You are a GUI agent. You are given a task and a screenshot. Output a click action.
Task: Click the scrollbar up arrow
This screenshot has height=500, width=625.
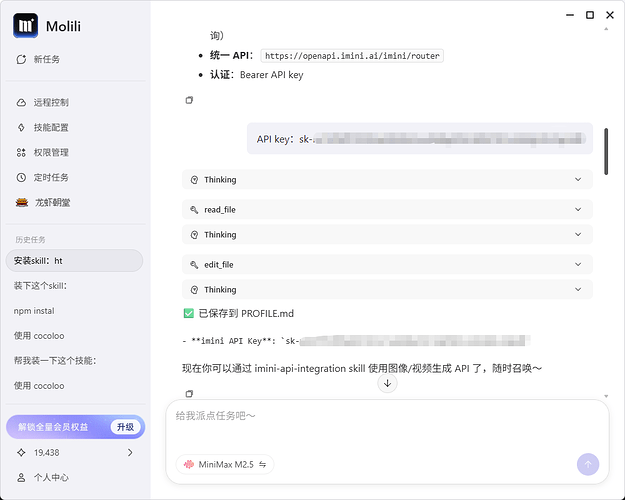(x=606, y=29)
